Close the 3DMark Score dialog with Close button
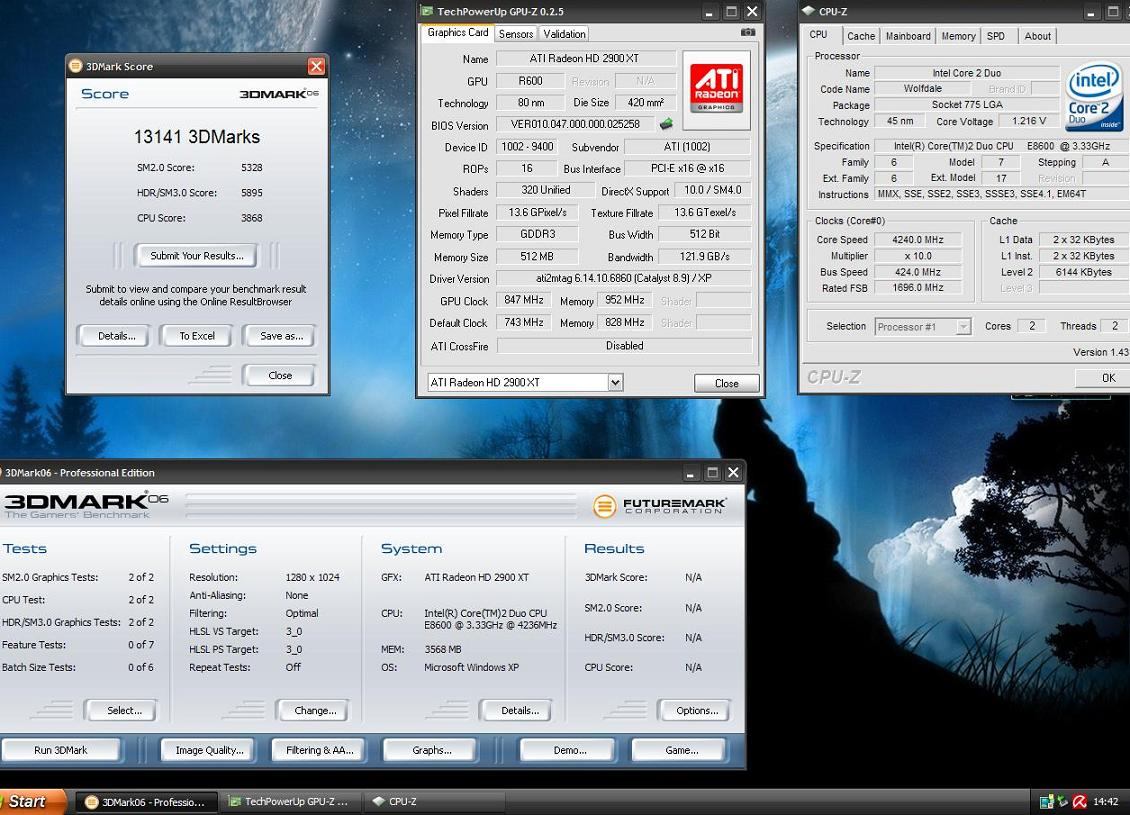The height and width of the screenshot is (815, 1130). [x=280, y=375]
